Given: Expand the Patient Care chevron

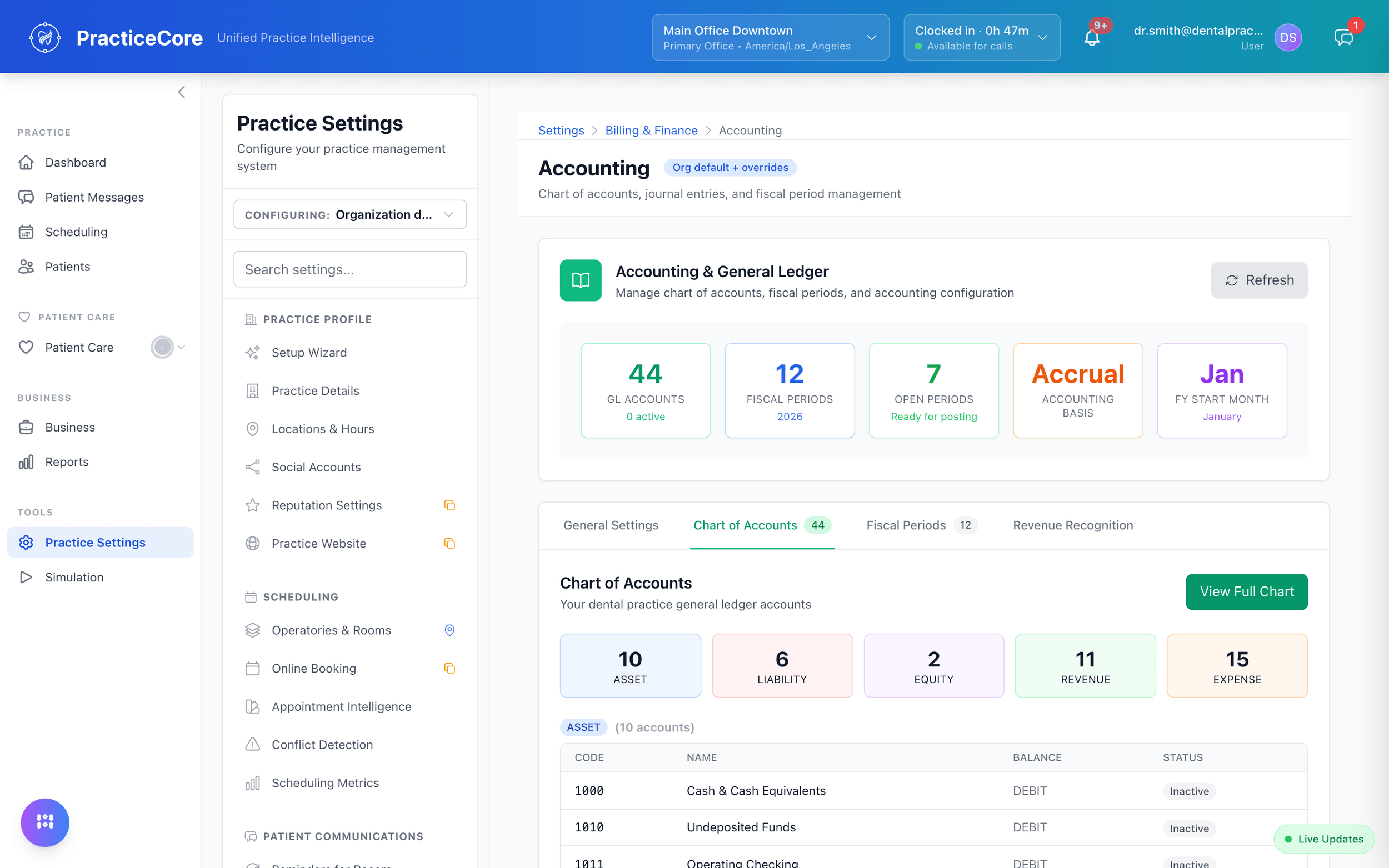Looking at the screenshot, I should [182, 347].
